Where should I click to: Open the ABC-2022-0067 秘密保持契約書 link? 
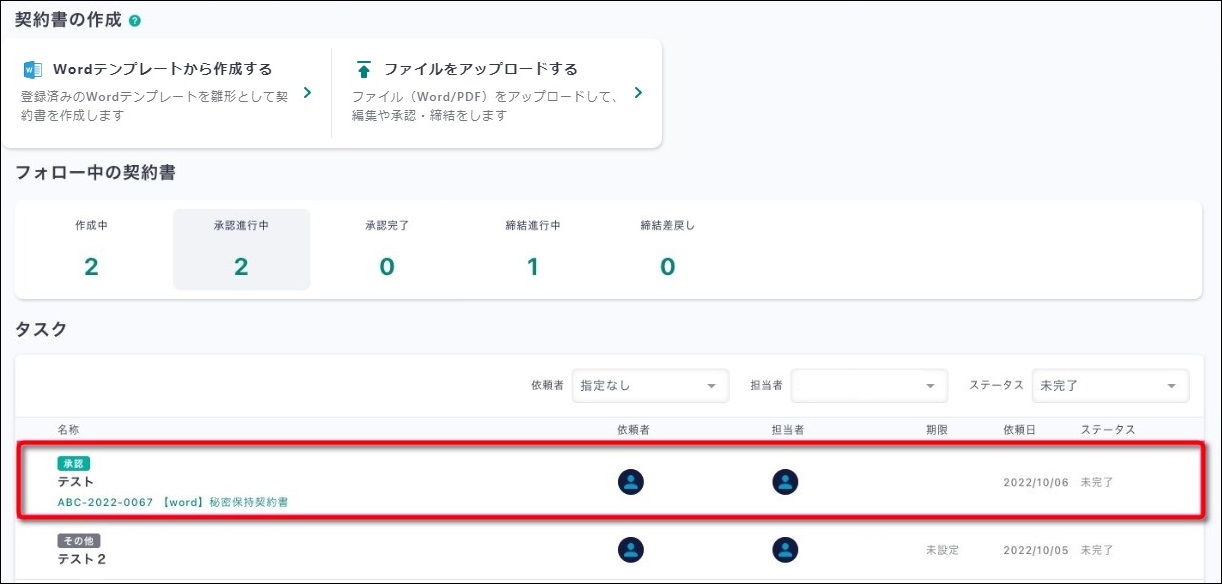click(173, 502)
